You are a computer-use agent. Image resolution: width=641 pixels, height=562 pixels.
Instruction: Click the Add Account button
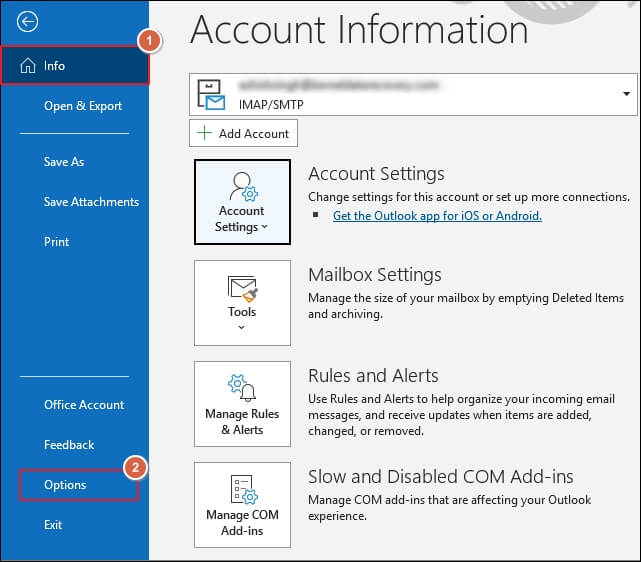point(243,133)
